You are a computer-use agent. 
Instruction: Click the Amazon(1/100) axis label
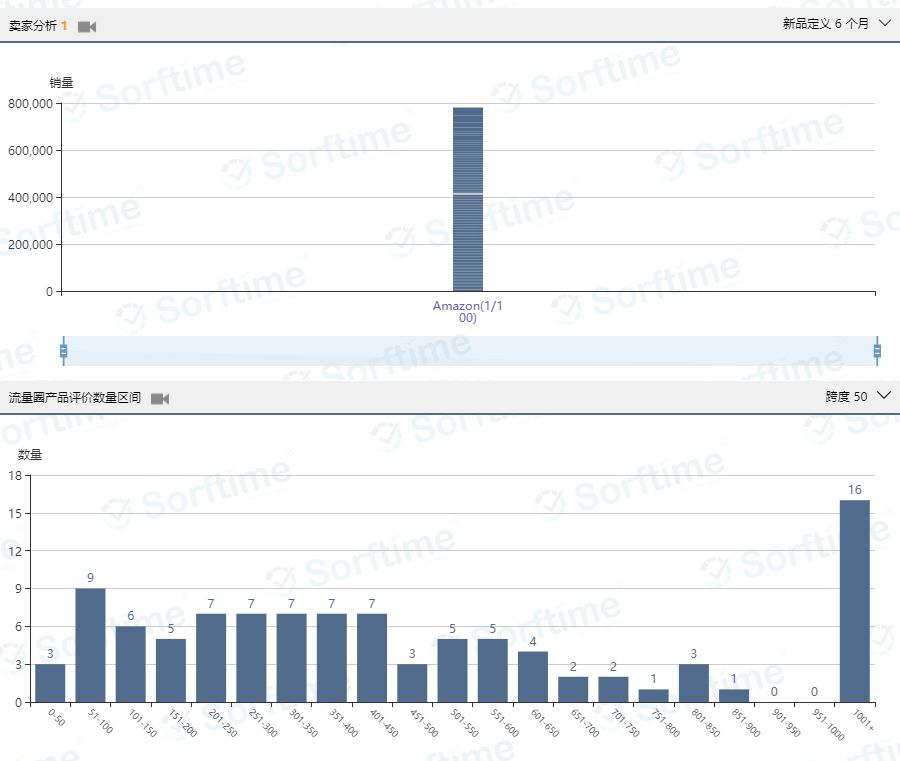click(467, 312)
